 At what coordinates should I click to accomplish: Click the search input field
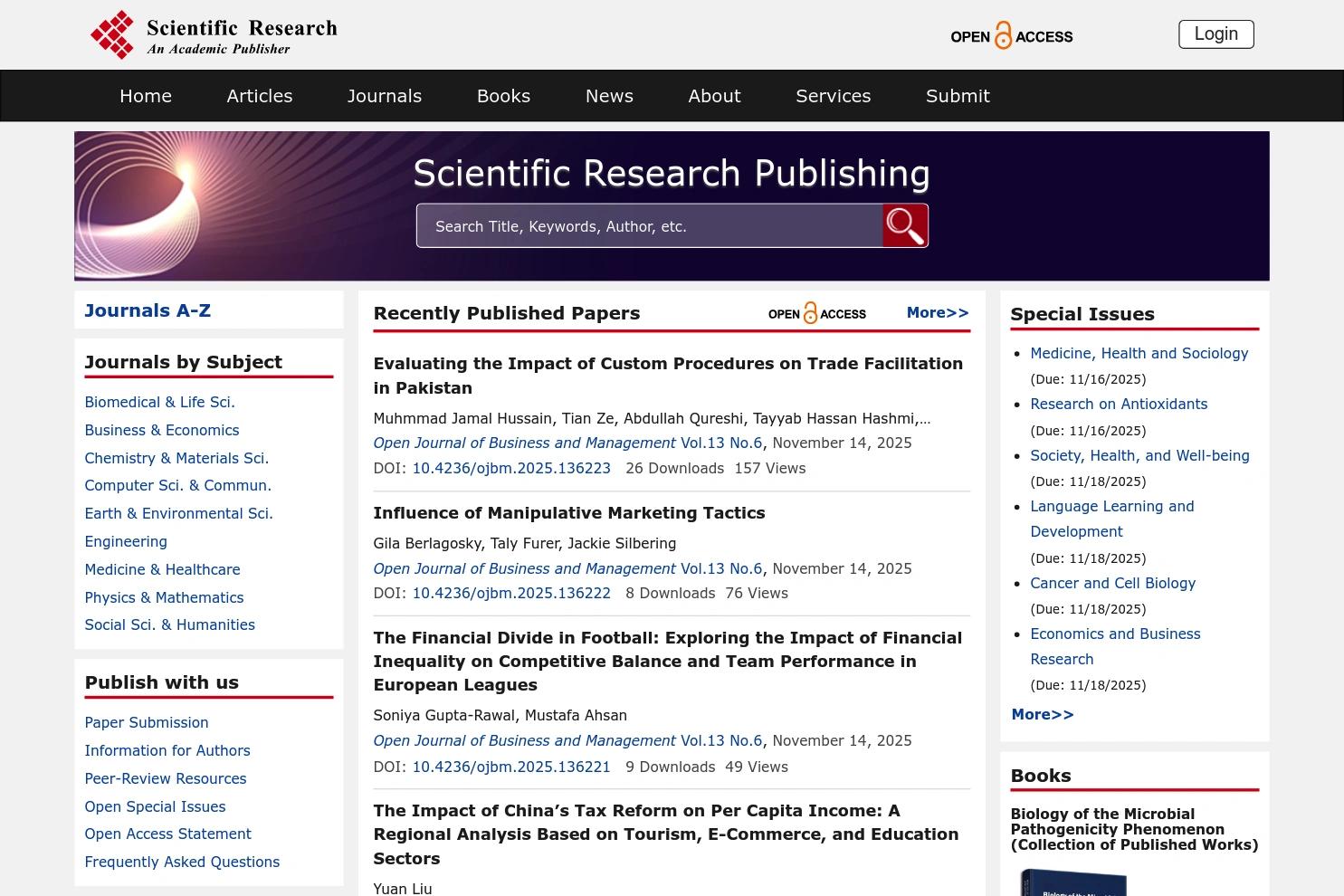pos(649,224)
